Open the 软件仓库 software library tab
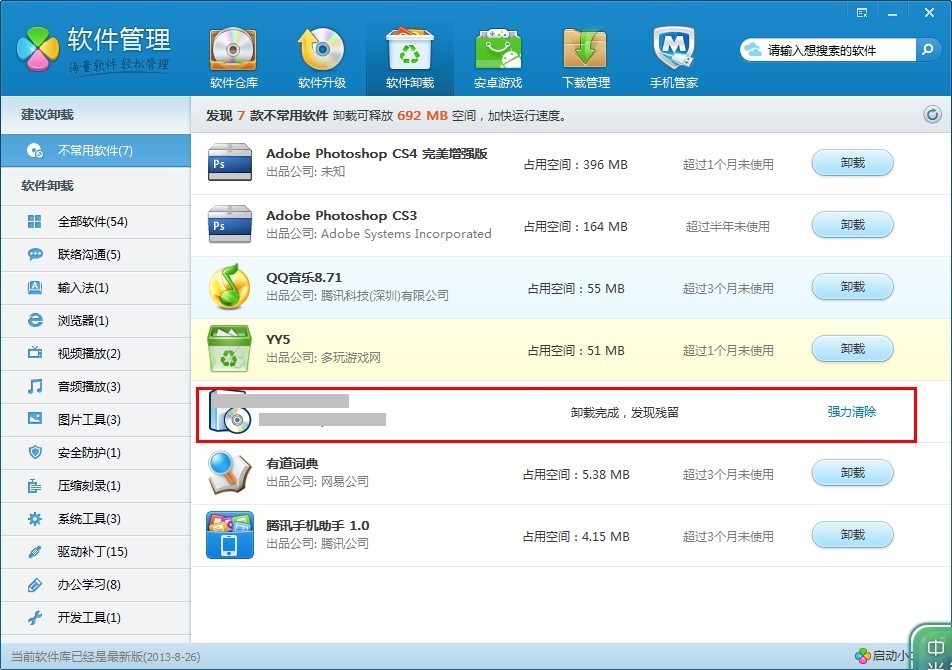This screenshot has height=670, width=952. pos(234,59)
